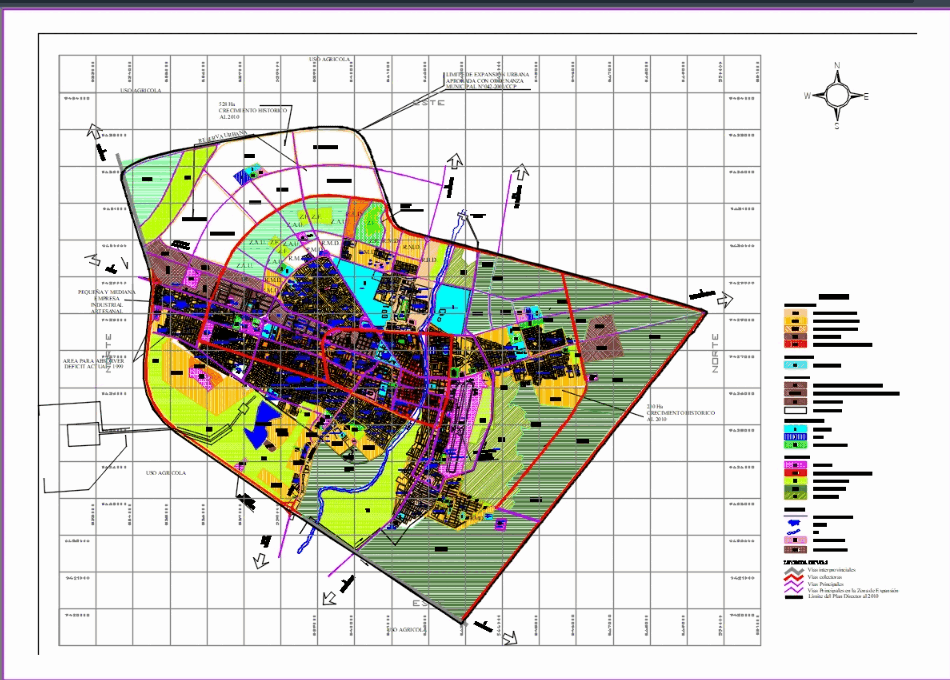The height and width of the screenshot is (680, 950).
Task: Click the cyan legend color swatch
Action: pos(795,365)
